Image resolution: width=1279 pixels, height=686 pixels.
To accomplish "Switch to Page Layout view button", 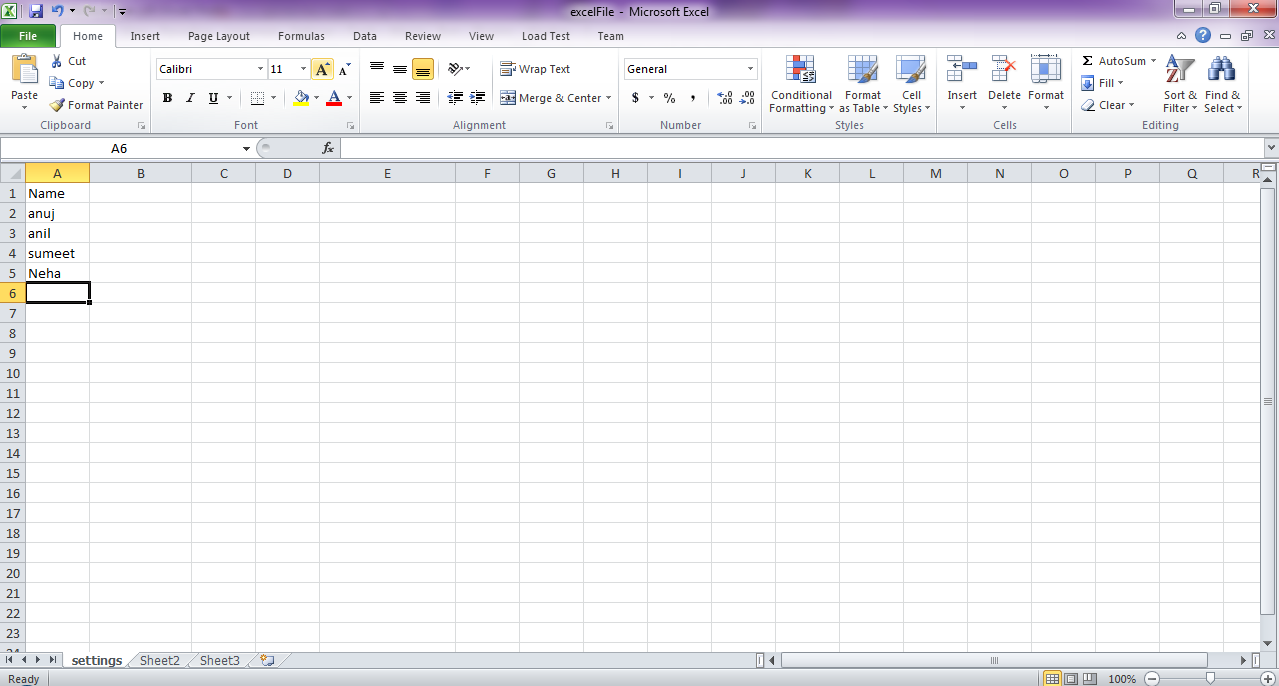I will pos(1070,679).
